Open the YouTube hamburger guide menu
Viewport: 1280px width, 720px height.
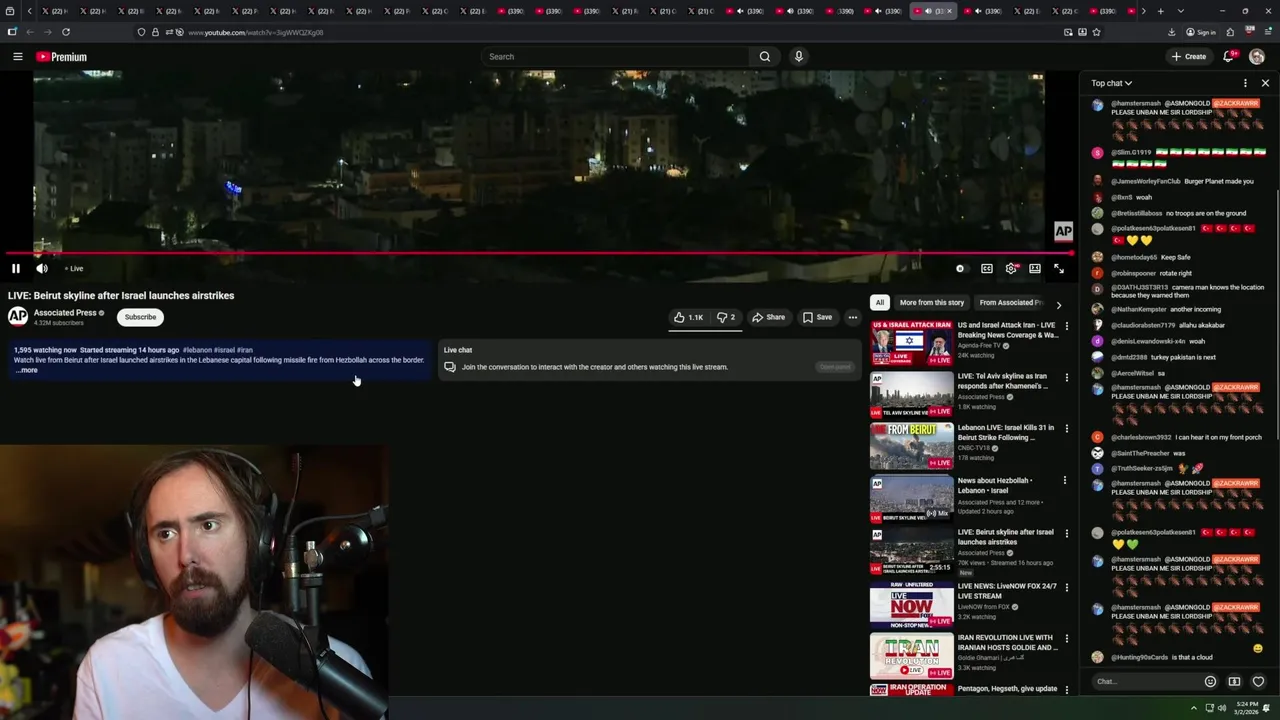pos(18,56)
